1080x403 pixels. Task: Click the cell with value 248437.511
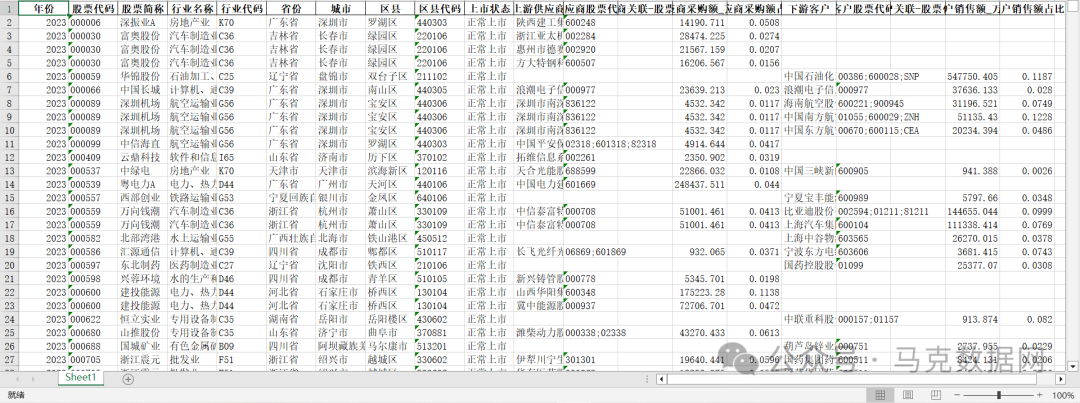coord(700,184)
